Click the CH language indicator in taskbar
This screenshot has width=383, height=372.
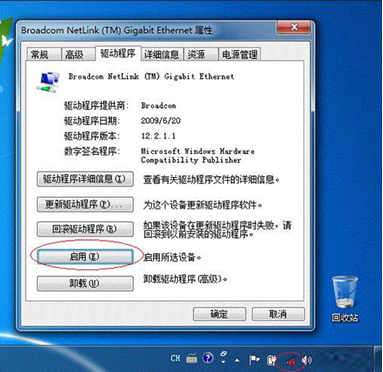pos(175,358)
